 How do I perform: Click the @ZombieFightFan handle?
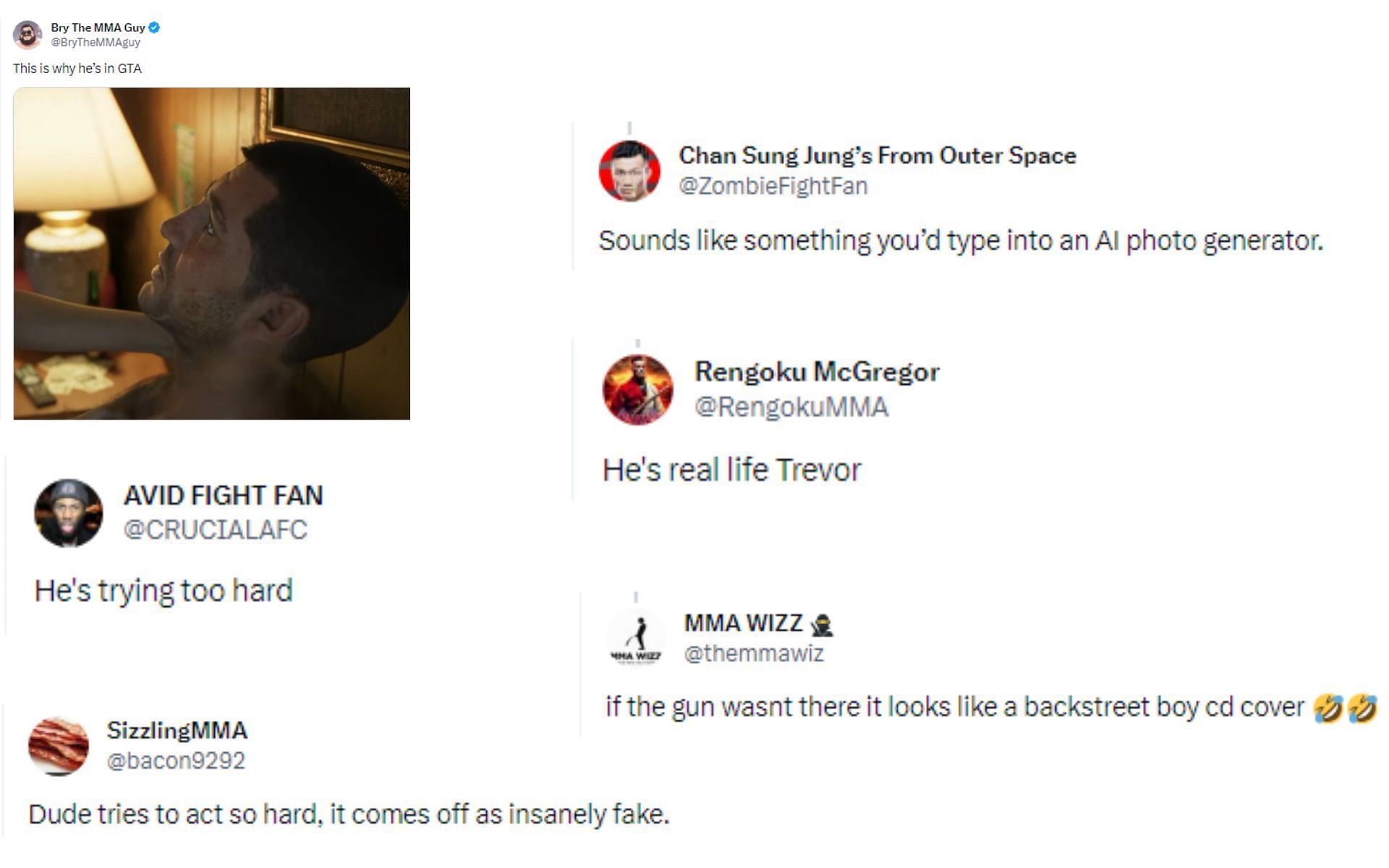pyautogui.click(x=773, y=186)
